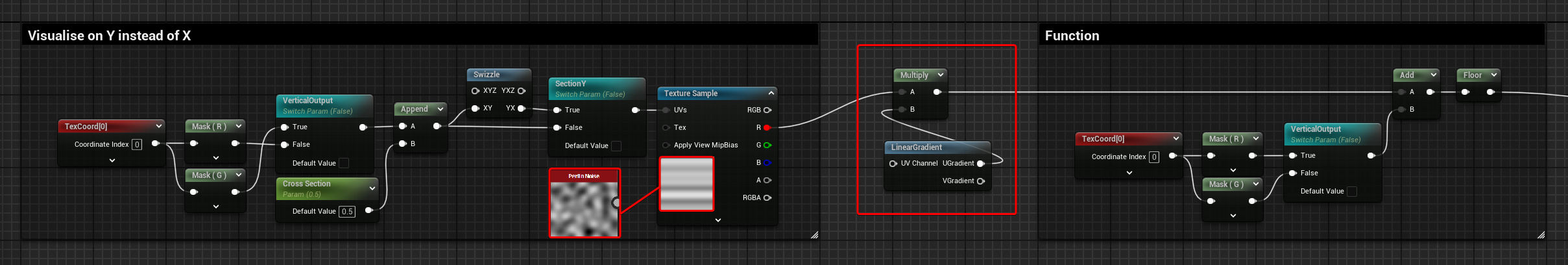Open the Multiply node dropdown chevron
Image resolution: width=1568 pixels, height=265 pixels.
point(940,75)
